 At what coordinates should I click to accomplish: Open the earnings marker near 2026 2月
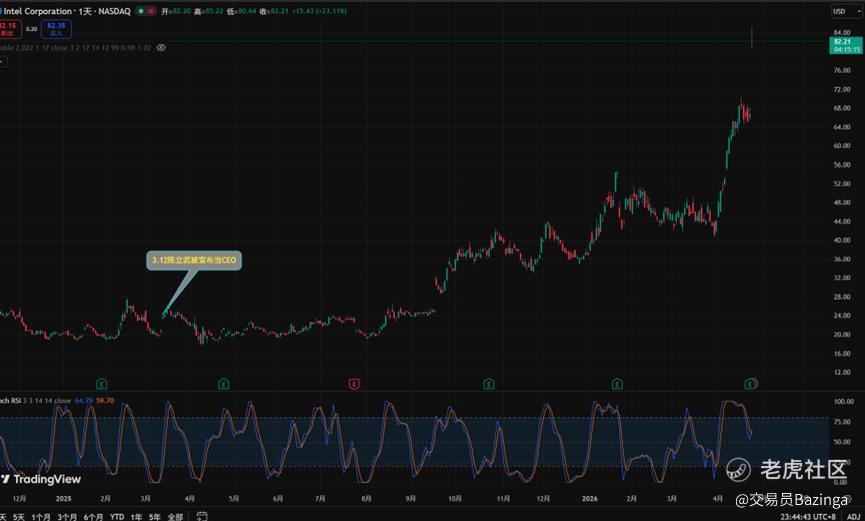[617, 384]
